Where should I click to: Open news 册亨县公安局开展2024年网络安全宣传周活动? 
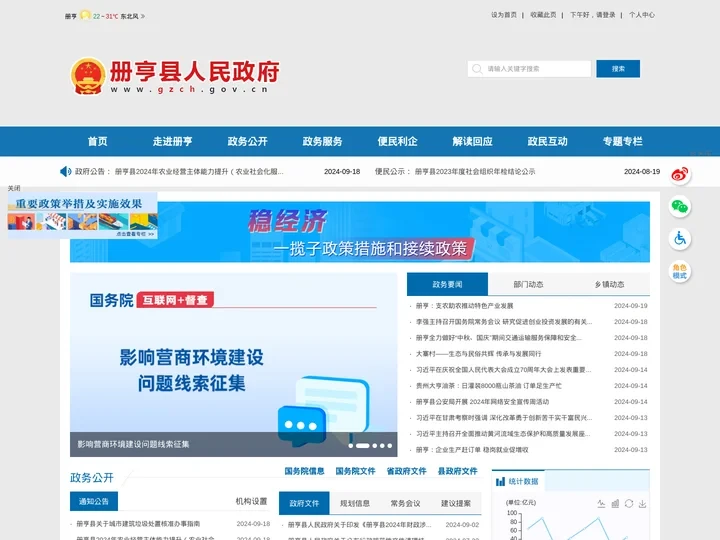click(482, 402)
